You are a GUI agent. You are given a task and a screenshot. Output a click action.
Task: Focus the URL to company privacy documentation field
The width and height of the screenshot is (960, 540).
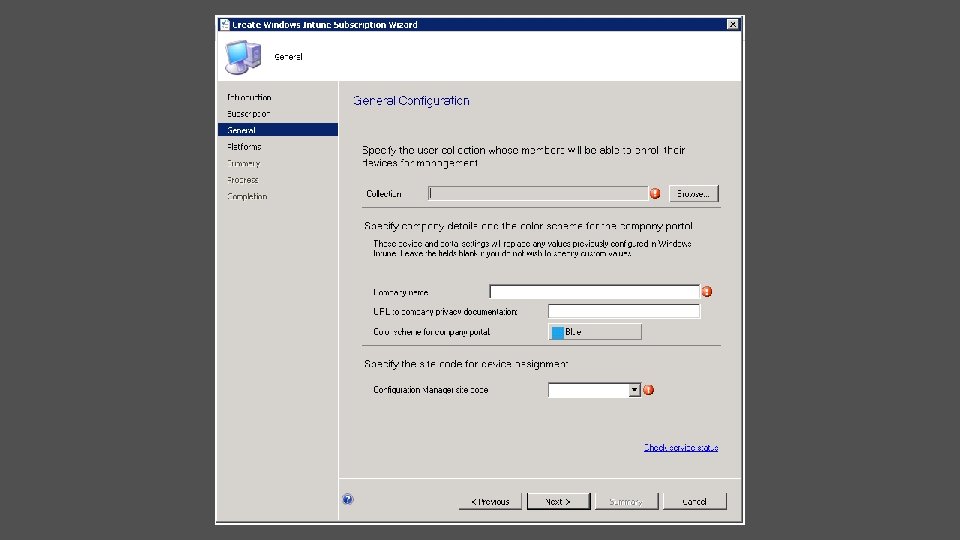tap(624, 311)
